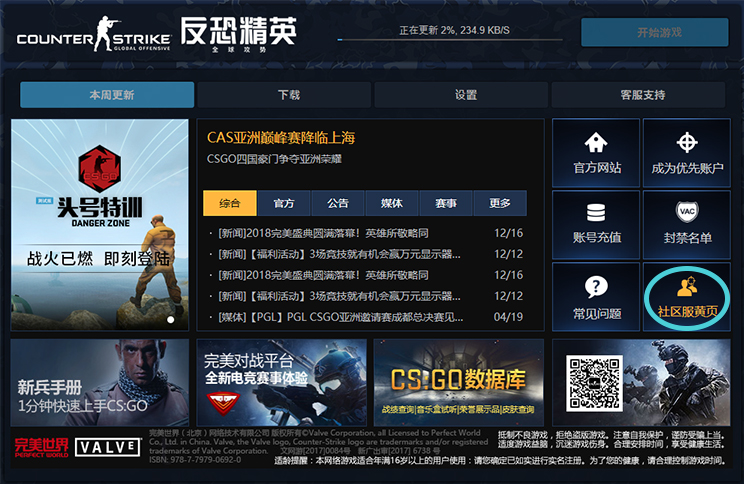Click the 04/19 date in news list
Viewport: 744px width, 484px height.
508,316
